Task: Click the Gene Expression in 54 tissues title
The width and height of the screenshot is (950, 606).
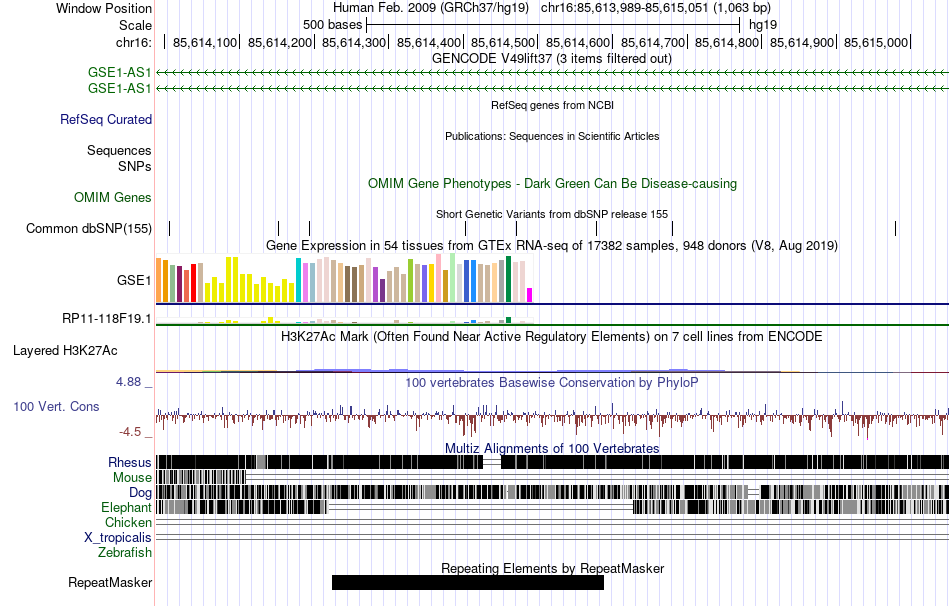Action: pos(552,245)
